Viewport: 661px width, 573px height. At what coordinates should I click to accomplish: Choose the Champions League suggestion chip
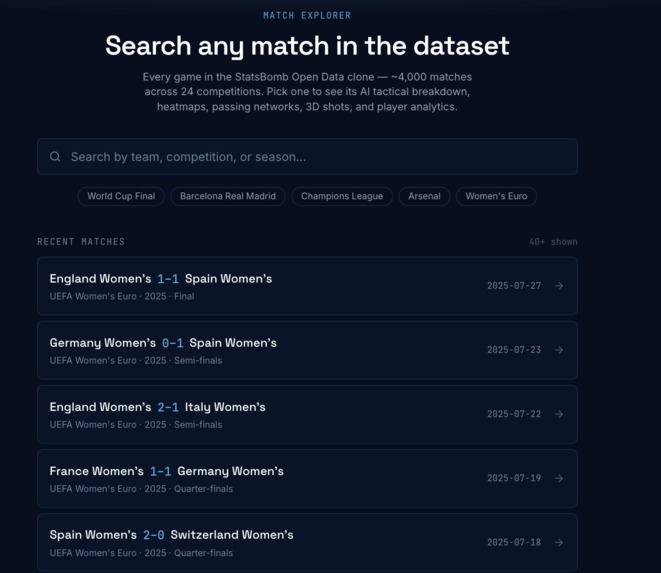(342, 196)
